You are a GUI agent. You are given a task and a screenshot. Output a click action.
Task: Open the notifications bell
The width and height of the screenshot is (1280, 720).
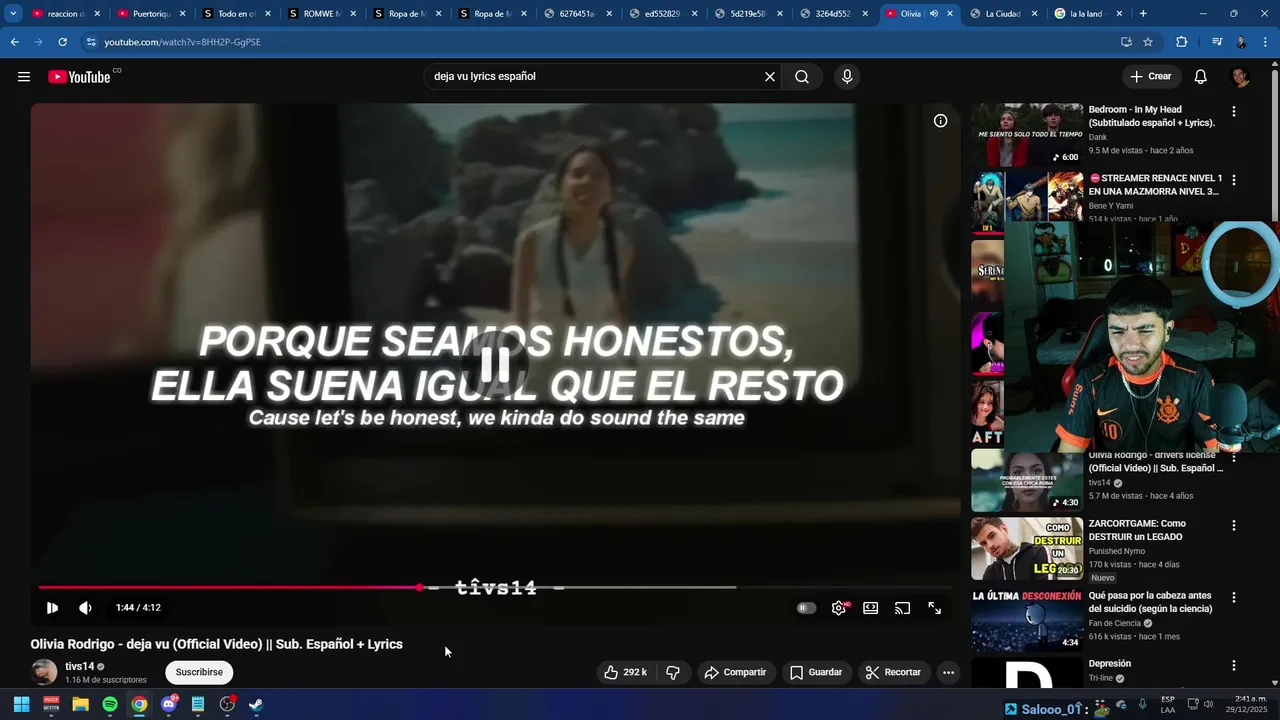[1201, 77]
